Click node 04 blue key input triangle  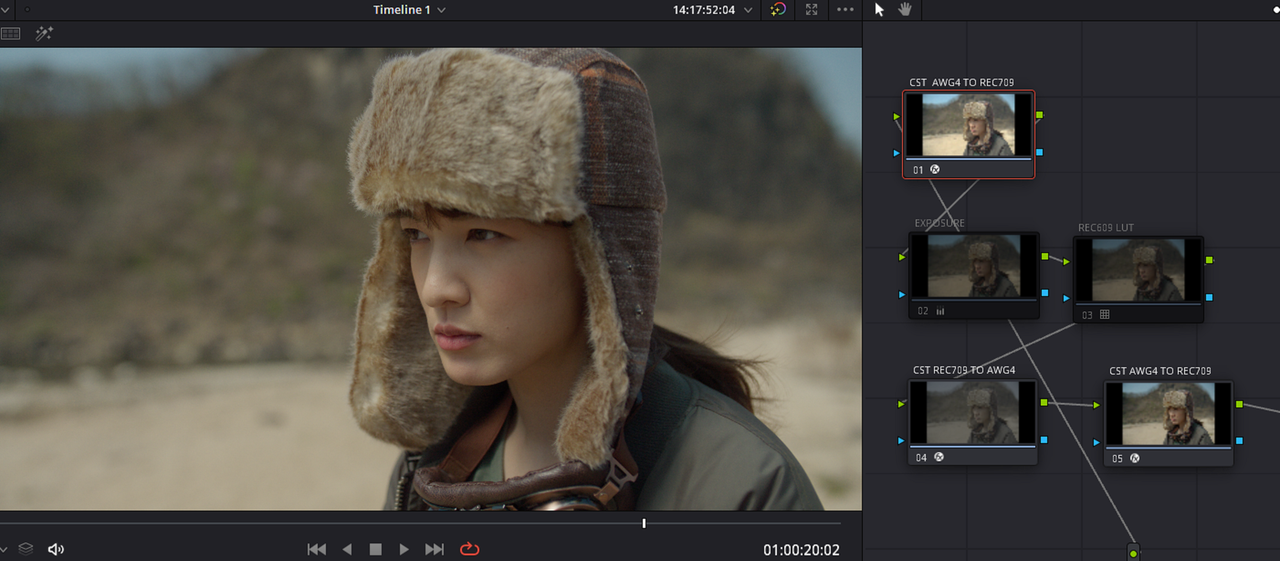click(902, 440)
